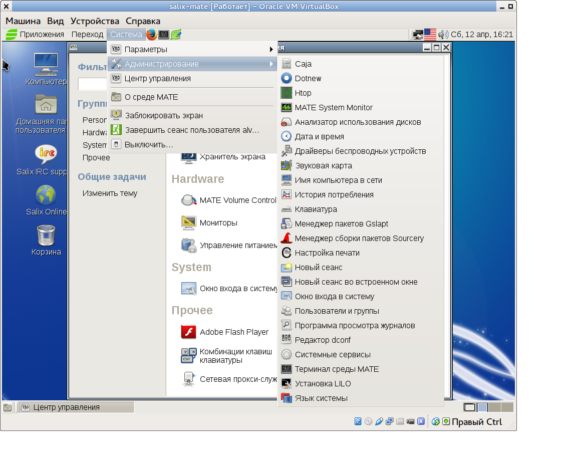Open Программа просмотра журналов
The height and width of the screenshot is (449, 572).
click(x=360, y=325)
